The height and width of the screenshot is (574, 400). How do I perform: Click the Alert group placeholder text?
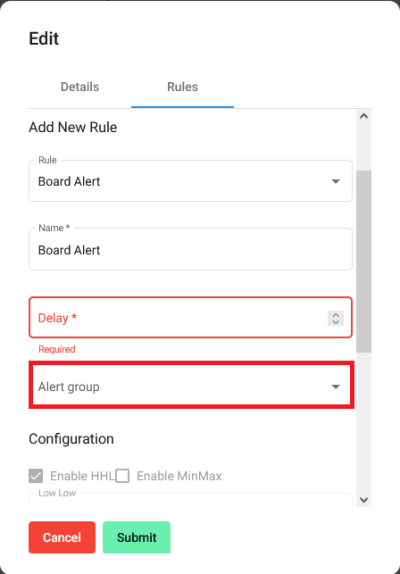(x=69, y=387)
